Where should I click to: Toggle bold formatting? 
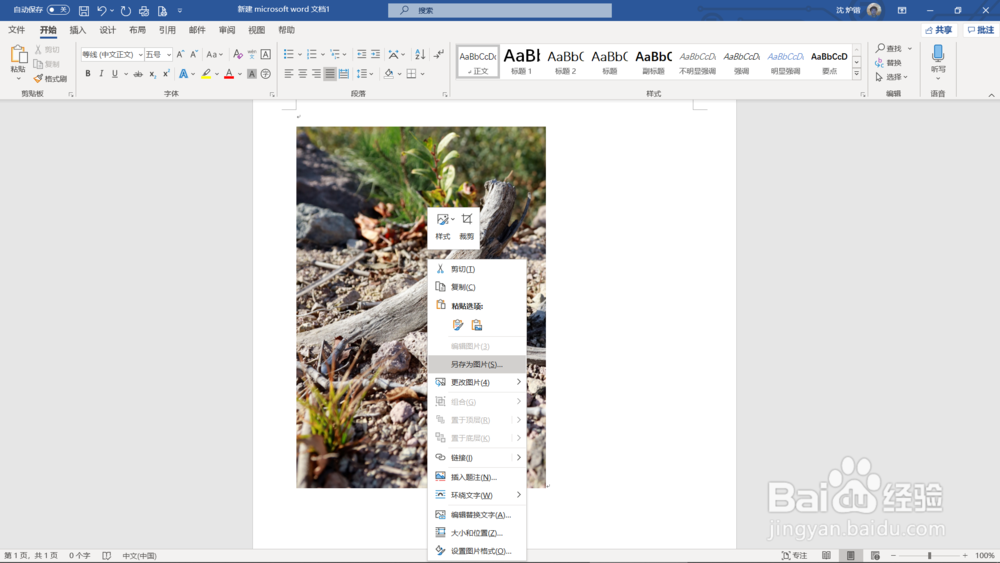point(87,74)
